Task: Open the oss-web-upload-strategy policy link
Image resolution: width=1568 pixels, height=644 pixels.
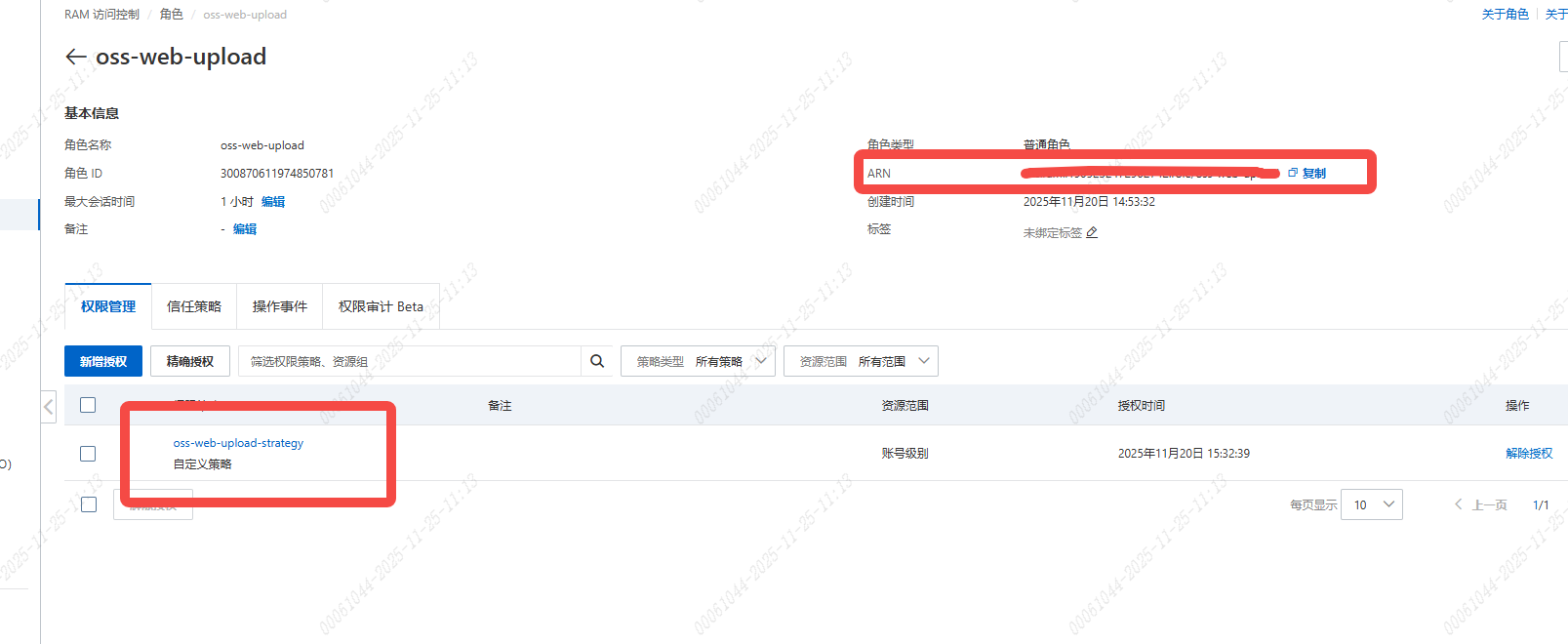Action: pyautogui.click(x=238, y=443)
